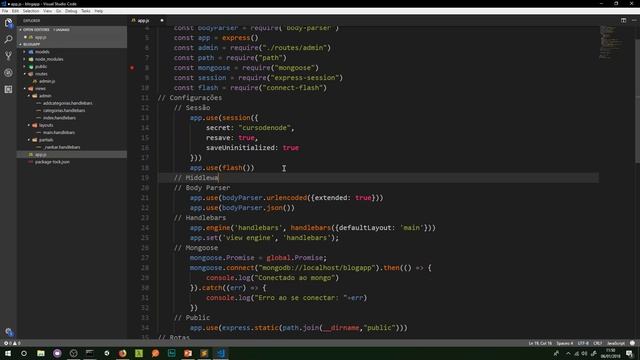The image size is (640, 360).
Task: Select app.js under Open Editors
Action: coord(72,37)
